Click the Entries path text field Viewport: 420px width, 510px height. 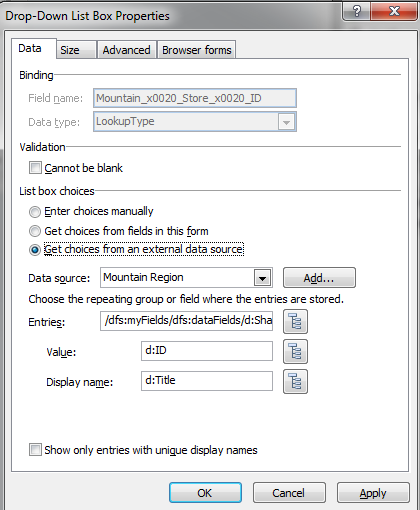pos(186,321)
